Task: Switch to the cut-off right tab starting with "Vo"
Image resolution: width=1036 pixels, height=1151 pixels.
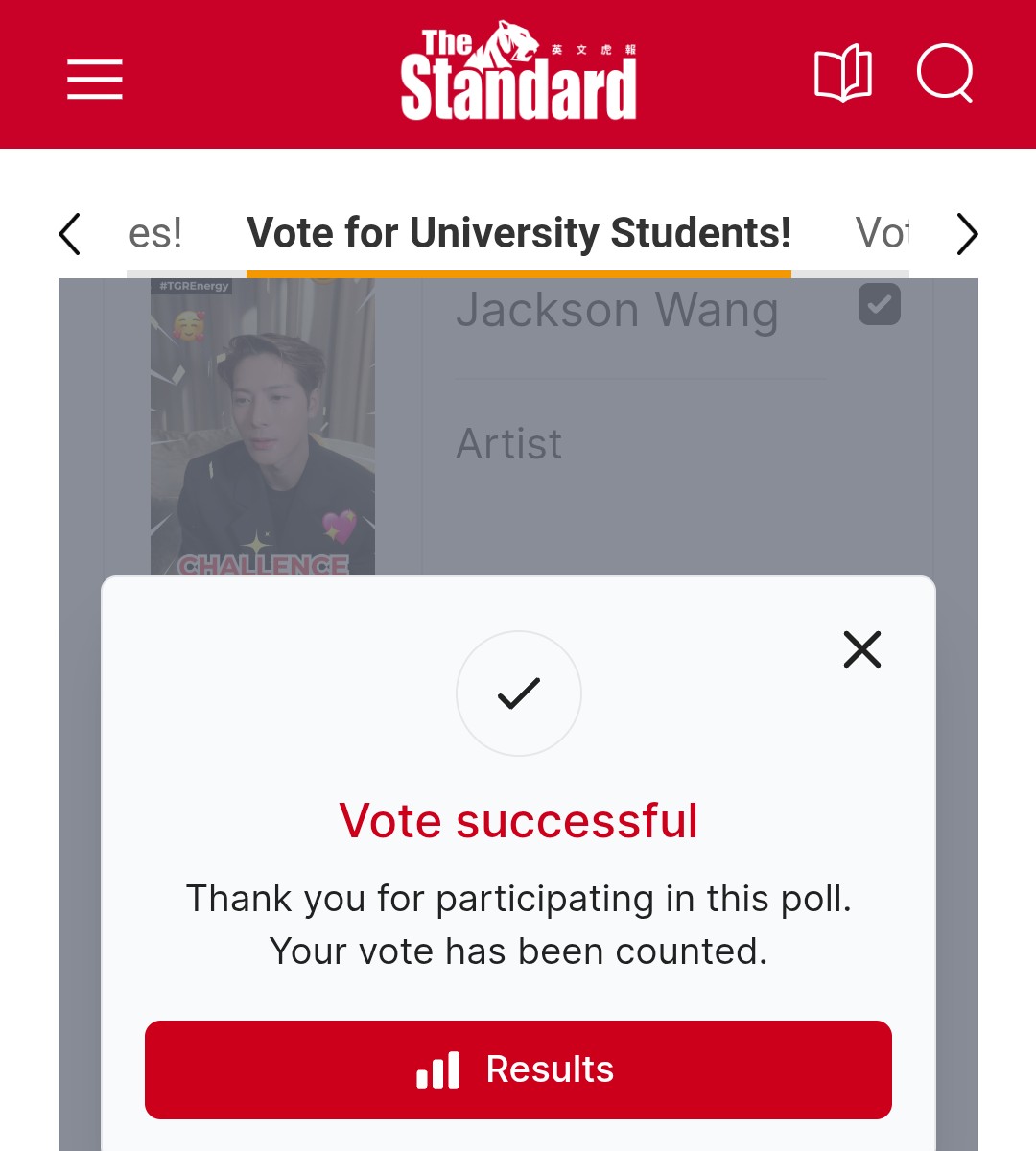Action: click(881, 233)
